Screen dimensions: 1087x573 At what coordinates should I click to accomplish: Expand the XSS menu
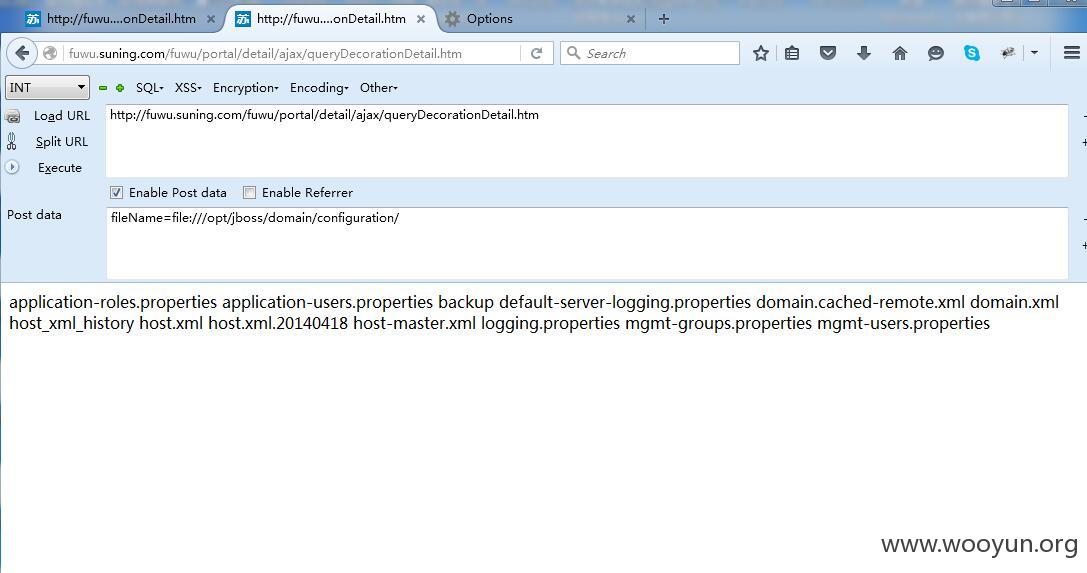coord(188,88)
